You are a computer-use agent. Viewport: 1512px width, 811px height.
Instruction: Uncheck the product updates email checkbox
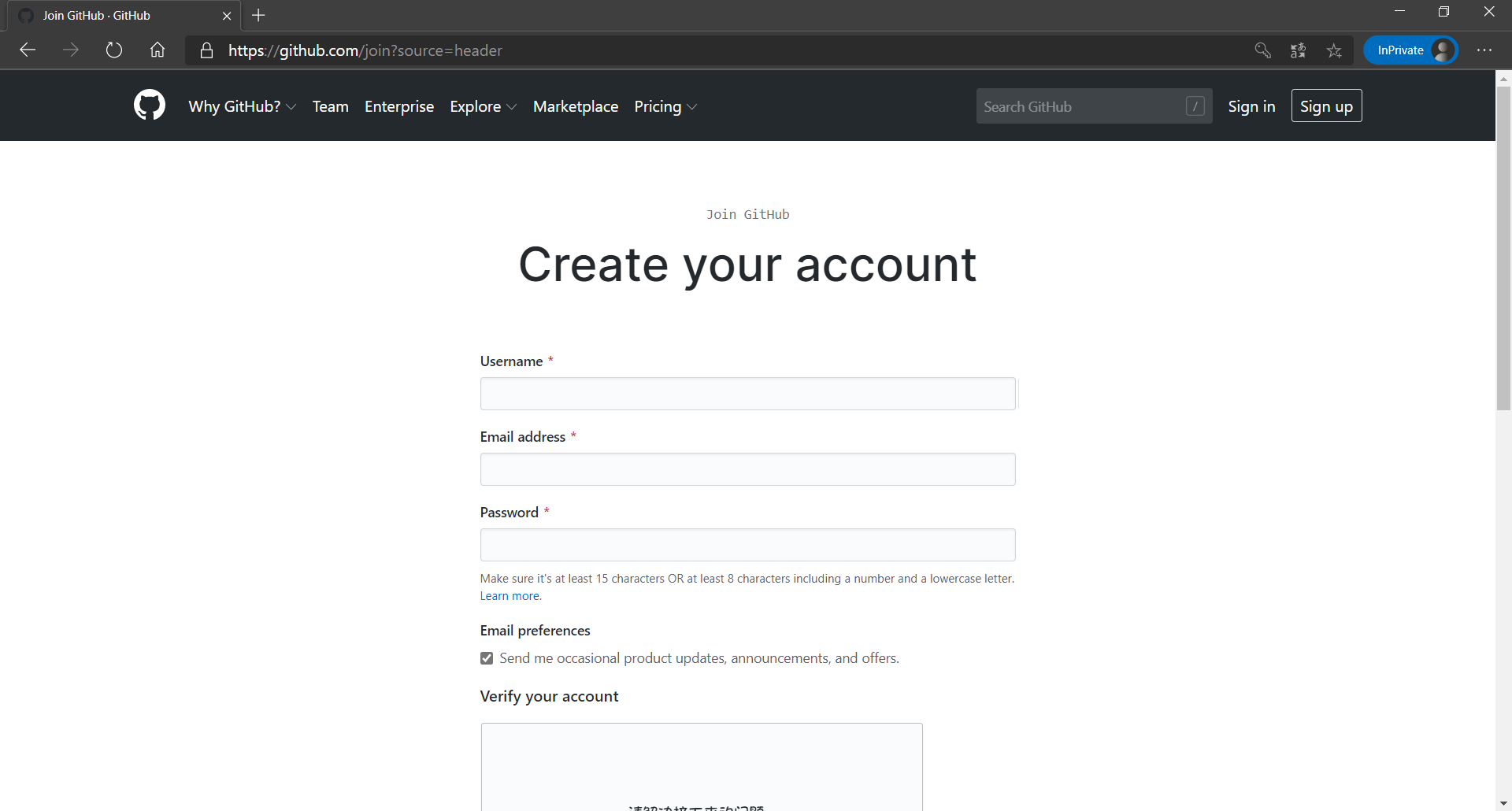pyautogui.click(x=487, y=658)
